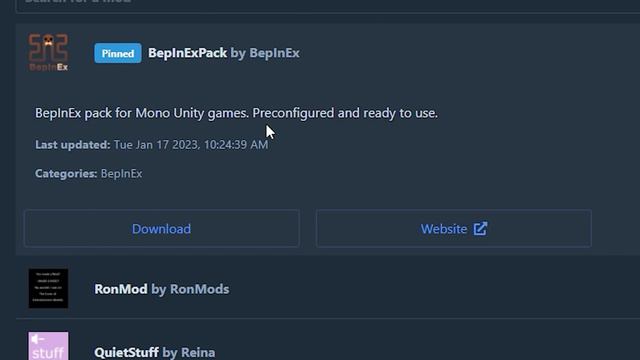The height and width of the screenshot is (360, 640).
Task: Click the 'by Reina' author text
Action: [x=189, y=352]
